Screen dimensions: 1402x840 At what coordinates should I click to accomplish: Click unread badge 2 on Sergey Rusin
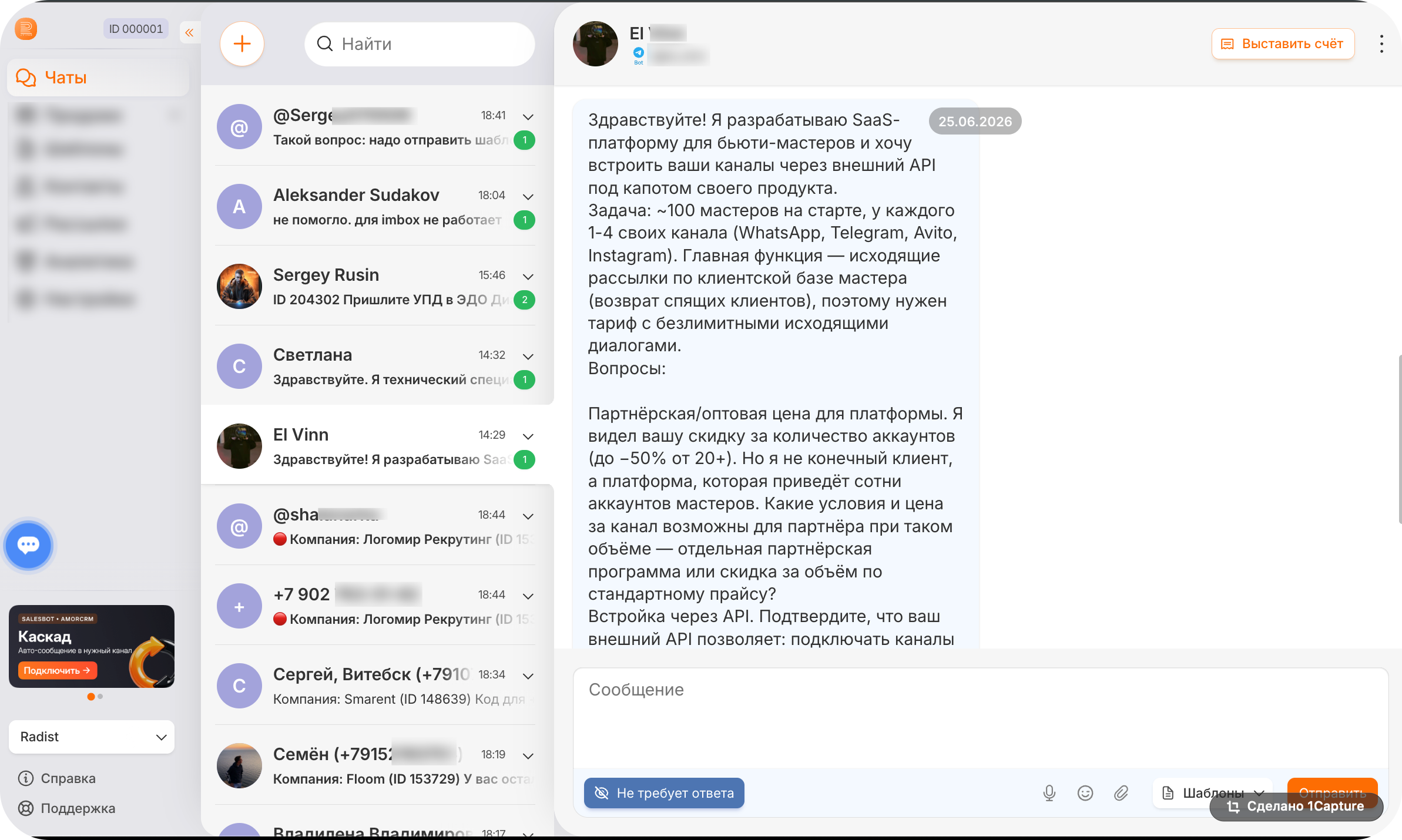(524, 300)
